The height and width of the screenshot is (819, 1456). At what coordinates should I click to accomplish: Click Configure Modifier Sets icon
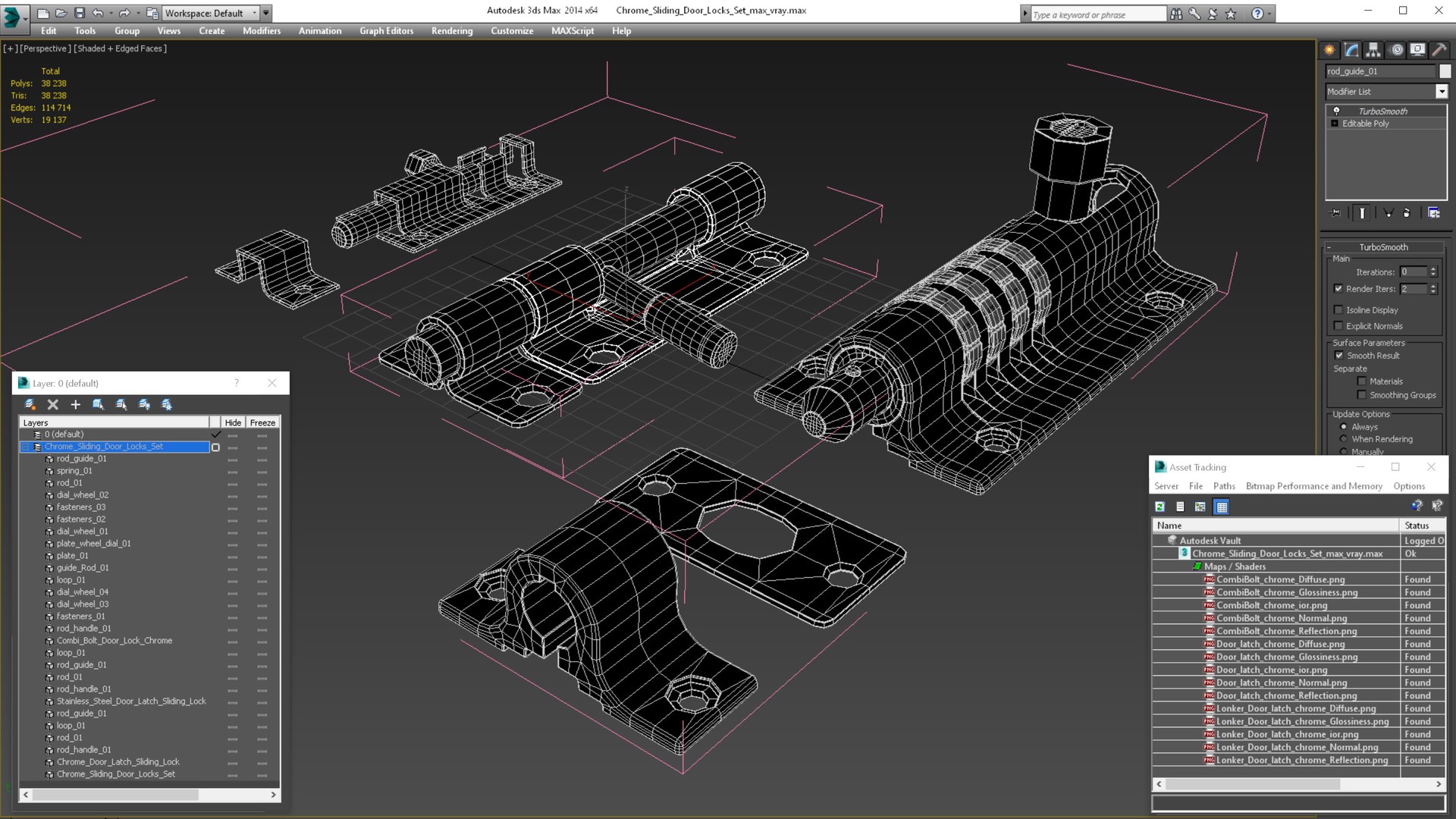tap(1433, 213)
